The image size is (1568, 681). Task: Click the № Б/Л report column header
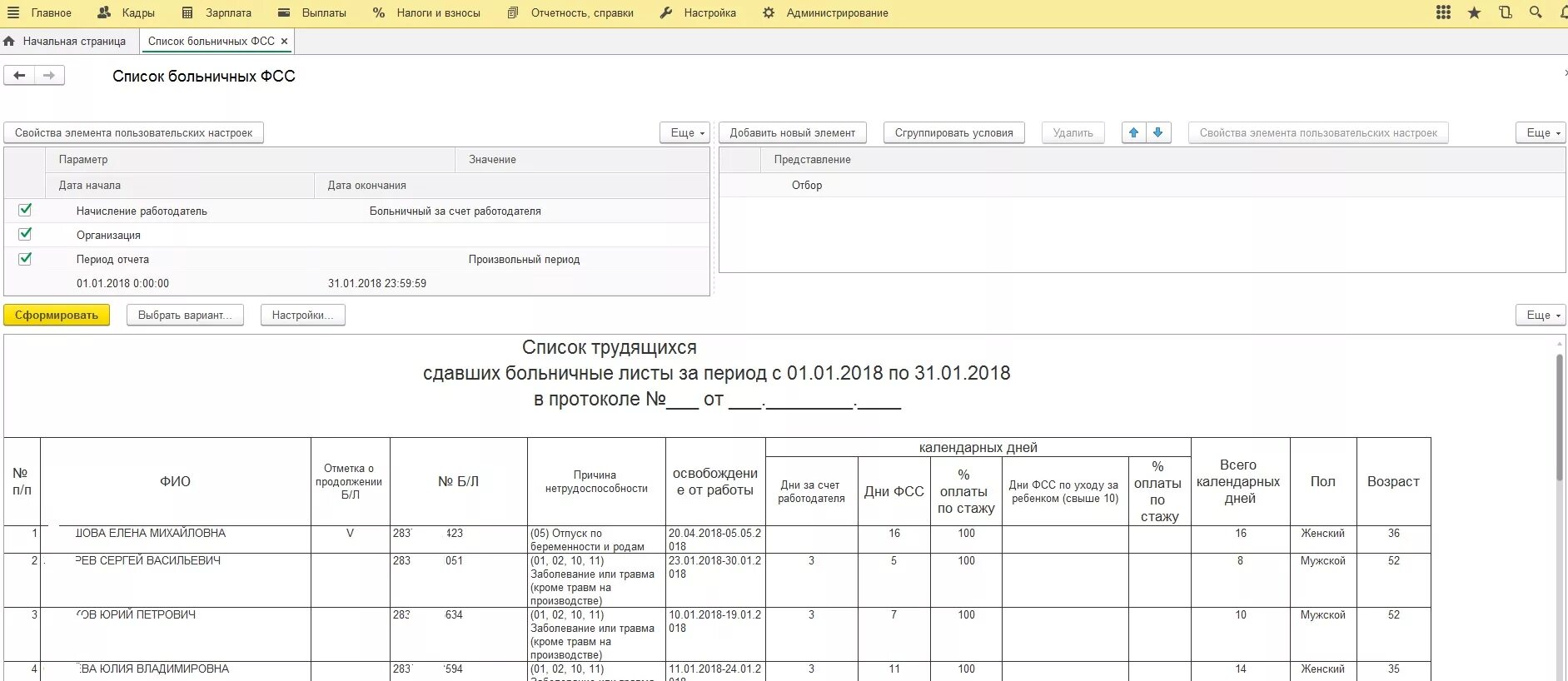(x=458, y=481)
